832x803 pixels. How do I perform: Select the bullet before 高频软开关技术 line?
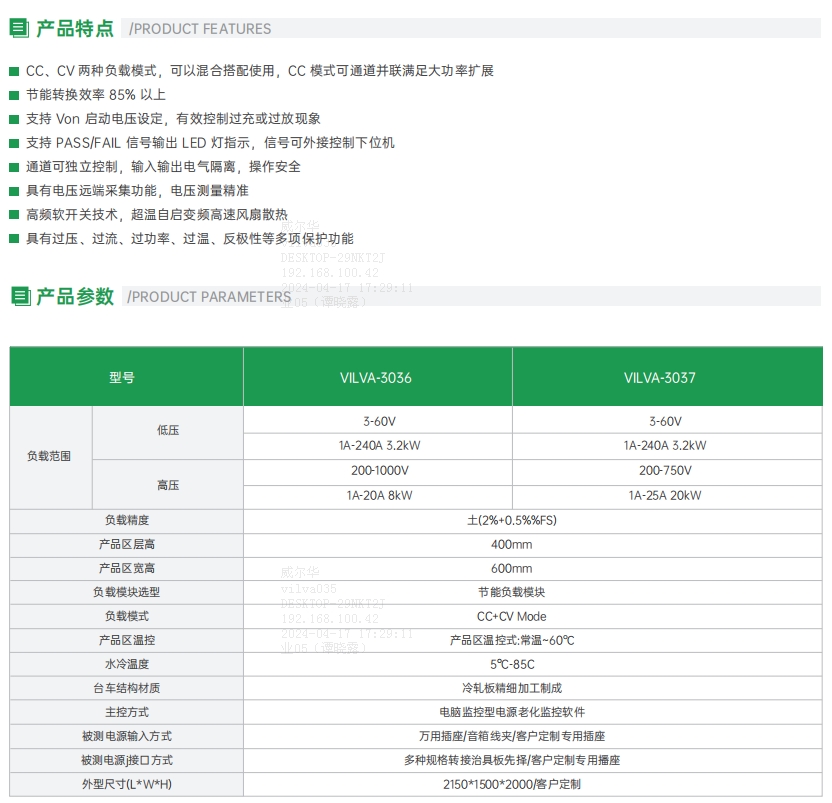(13, 215)
